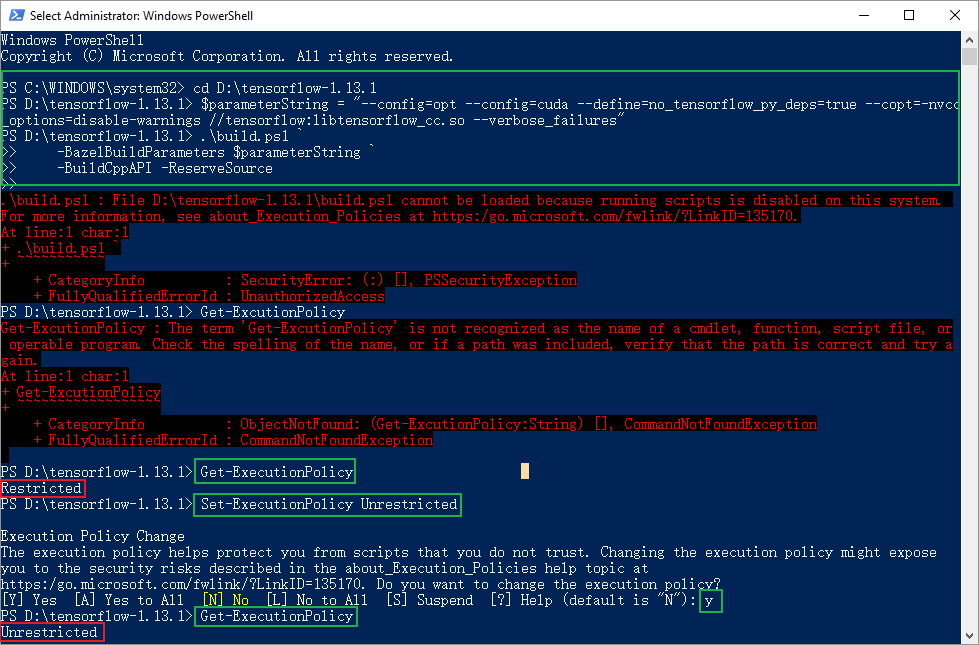Select the Set-ExecutionPolicy Unrestricted command text

pos(327,504)
